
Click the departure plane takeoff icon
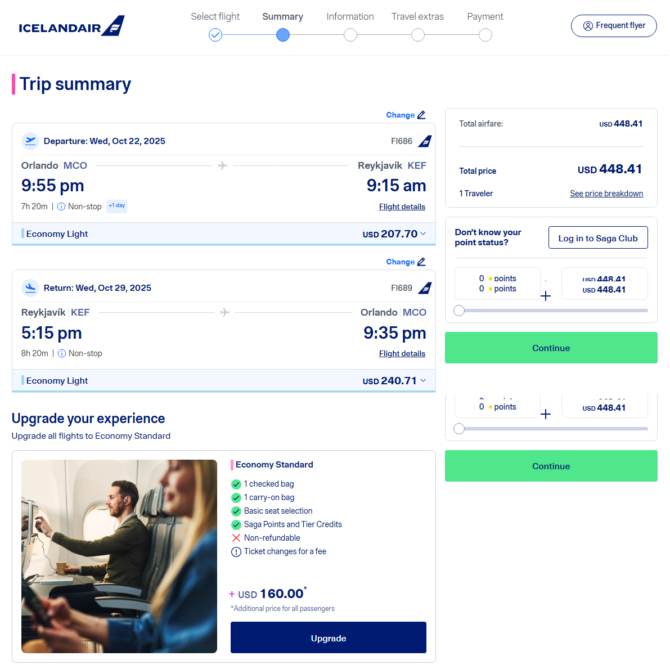(x=30, y=141)
